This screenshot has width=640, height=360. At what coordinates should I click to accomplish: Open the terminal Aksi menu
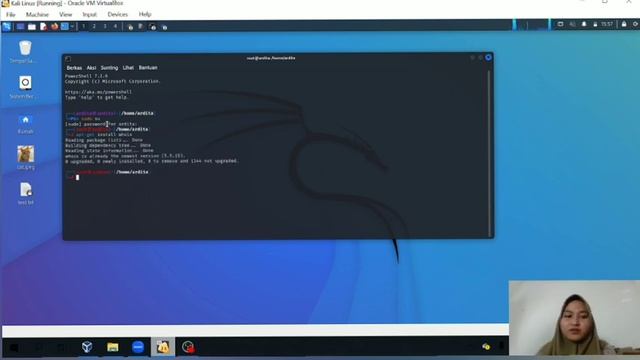tap(91, 68)
